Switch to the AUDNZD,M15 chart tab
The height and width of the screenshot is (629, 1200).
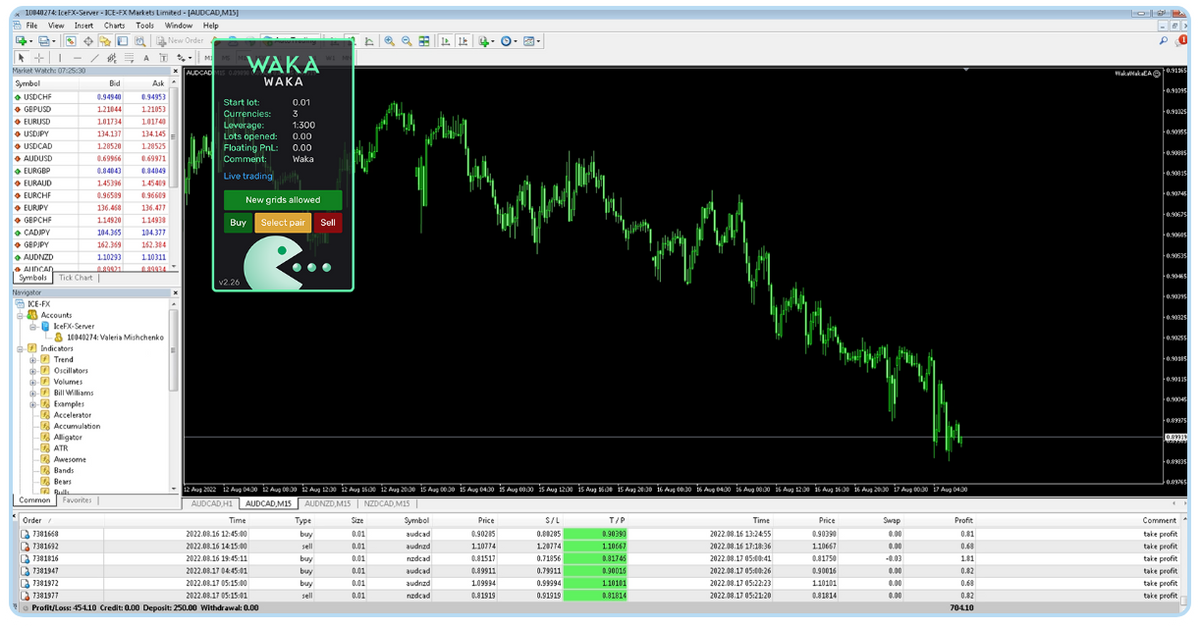pos(327,503)
